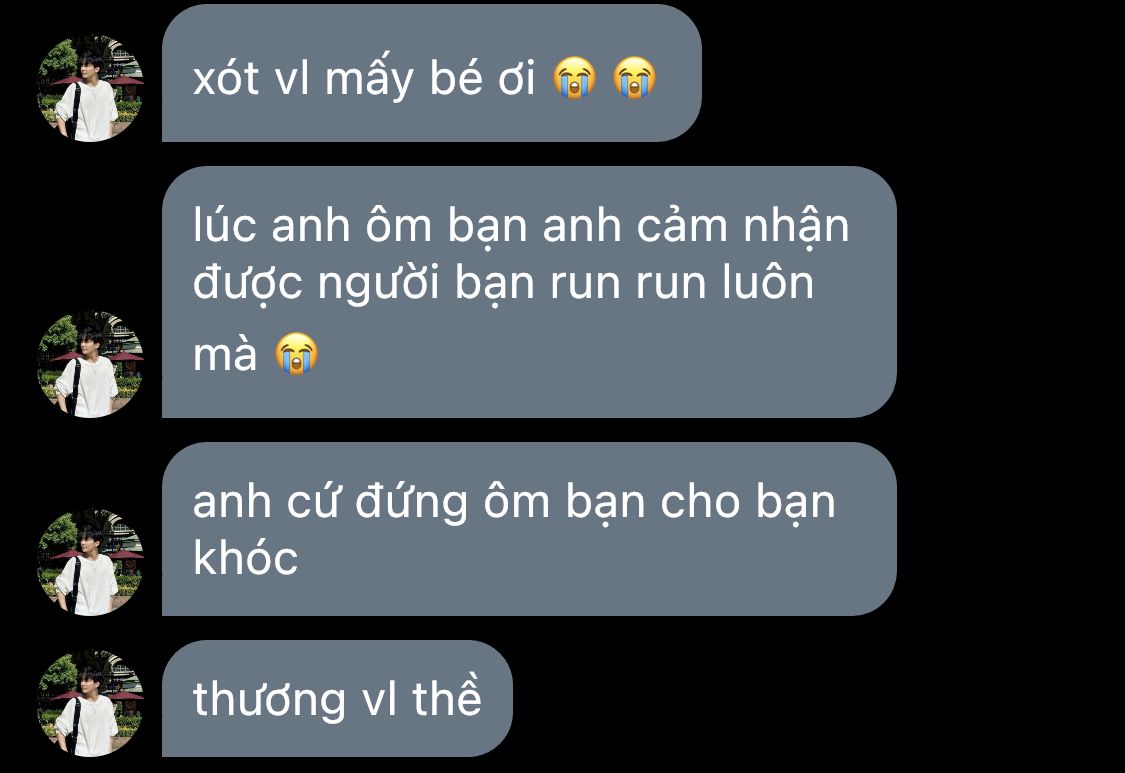This screenshot has width=1125, height=773.
Task: Click the word "đứng" in third message
Action: click(x=412, y=502)
